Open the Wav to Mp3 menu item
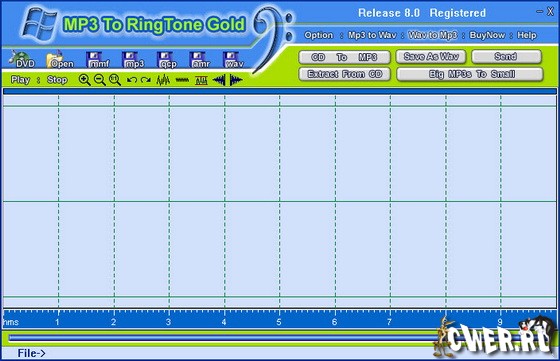The image size is (560, 361). tap(433, 35)
